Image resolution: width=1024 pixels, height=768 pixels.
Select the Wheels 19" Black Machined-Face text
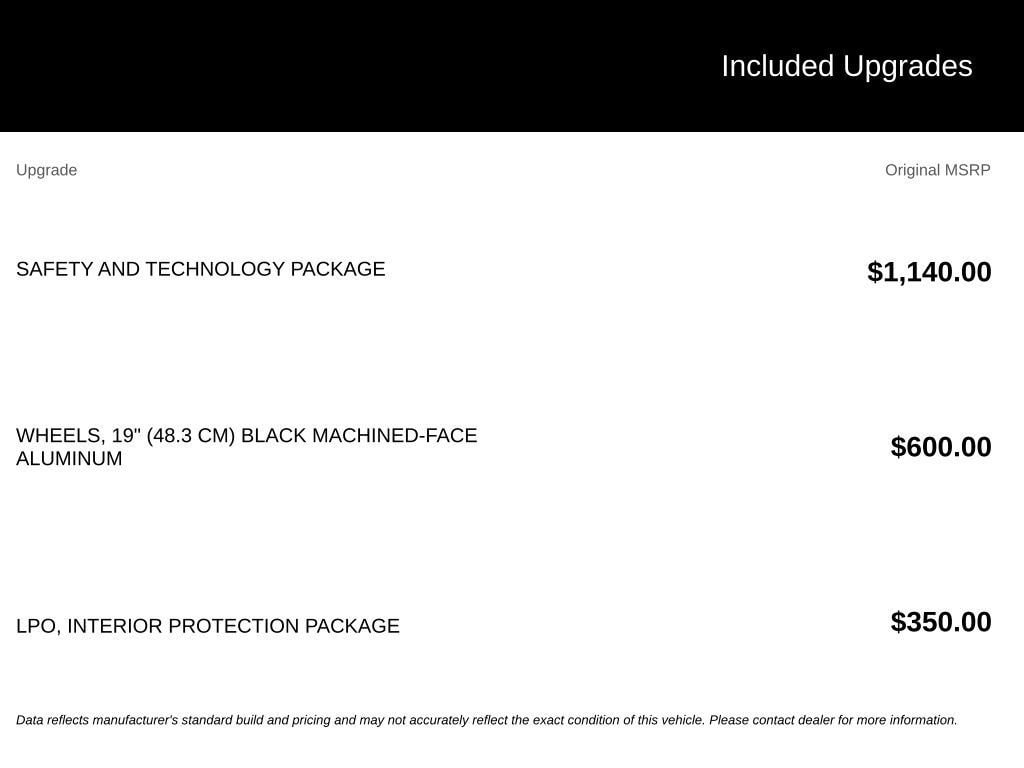[x=247, y=436]
